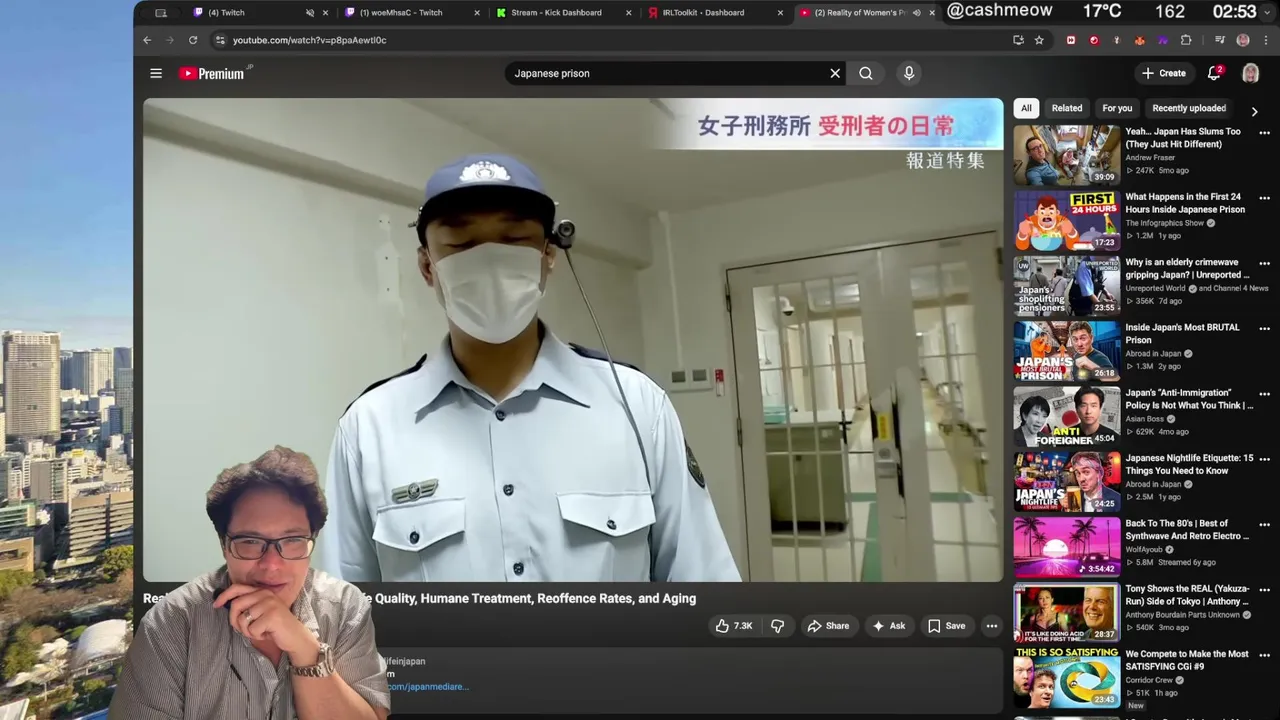Image resolution: width=1280 pixels, height=720 pixels.
Task: Click the address bar URL youtube.com/watch
Action: point(309,40)
